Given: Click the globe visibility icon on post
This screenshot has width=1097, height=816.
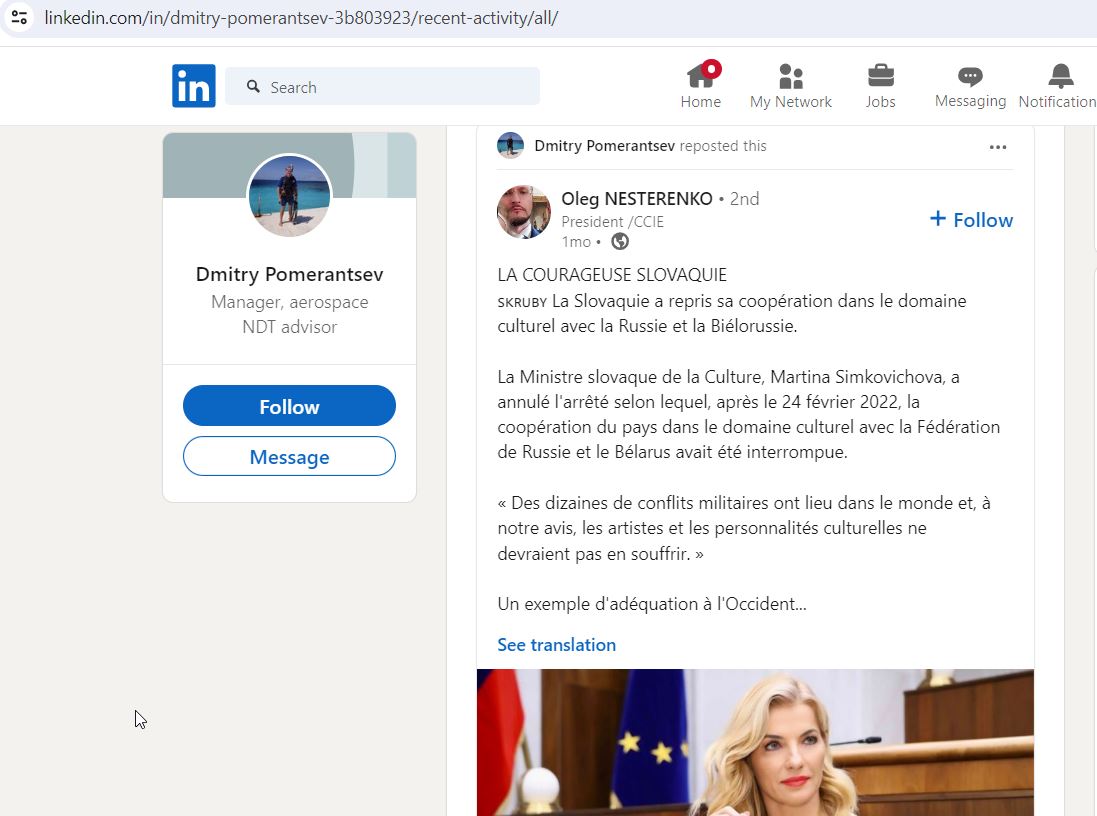Looking at the screenshot, I should tap(620, 241).
